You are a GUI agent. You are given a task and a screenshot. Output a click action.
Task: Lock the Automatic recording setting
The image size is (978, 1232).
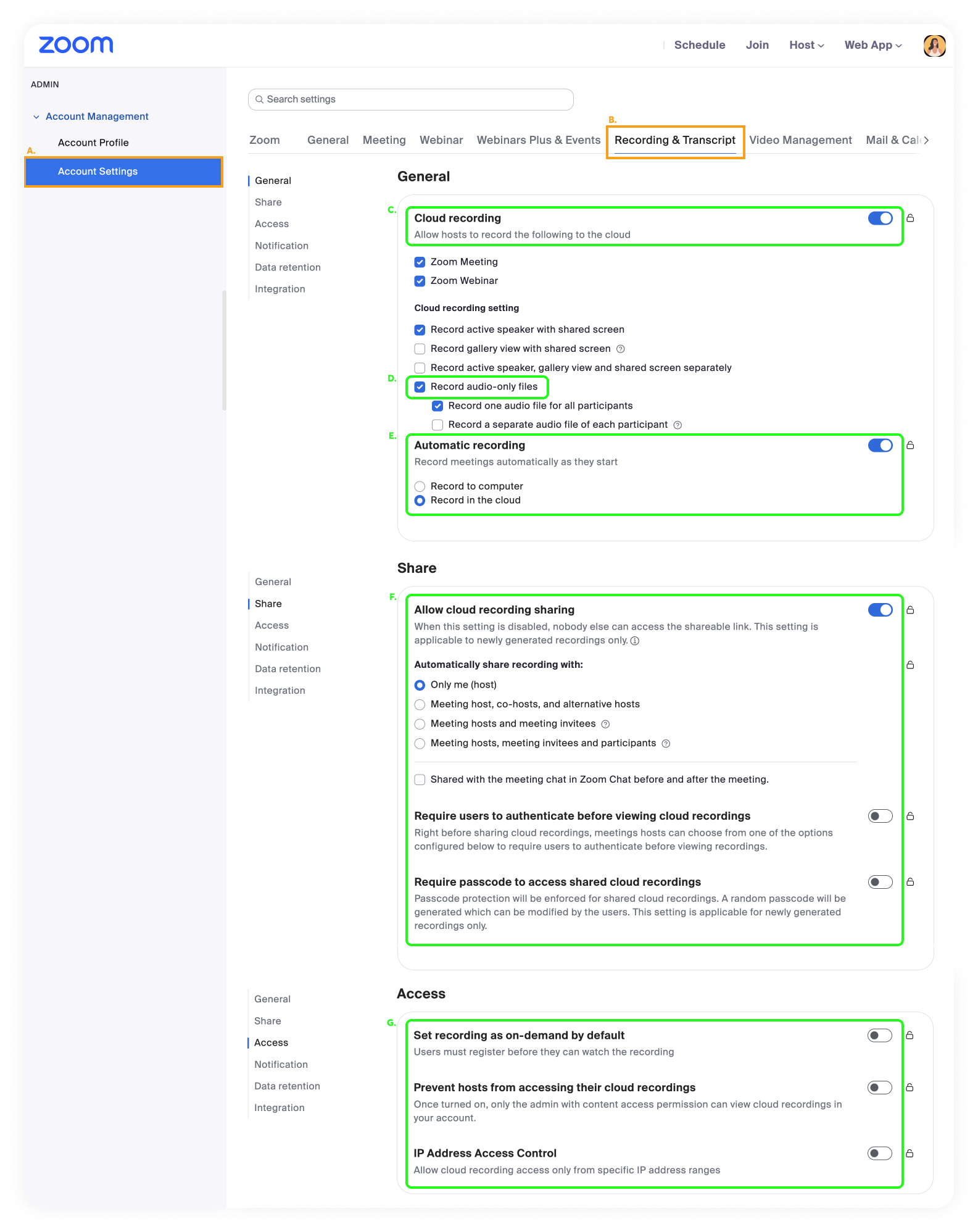click(910, 445)
